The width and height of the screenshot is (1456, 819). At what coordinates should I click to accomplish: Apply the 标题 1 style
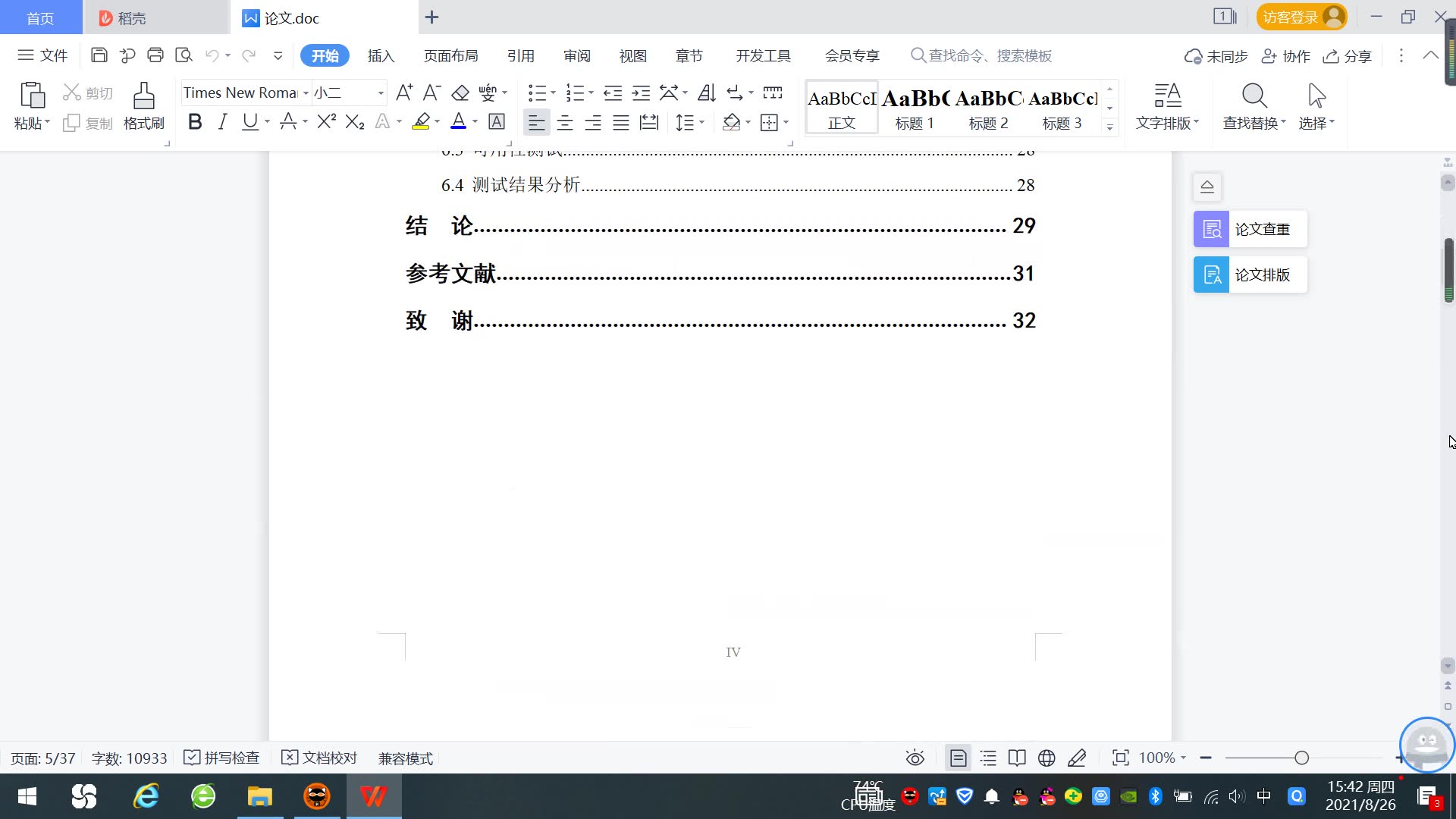(915, 106)
